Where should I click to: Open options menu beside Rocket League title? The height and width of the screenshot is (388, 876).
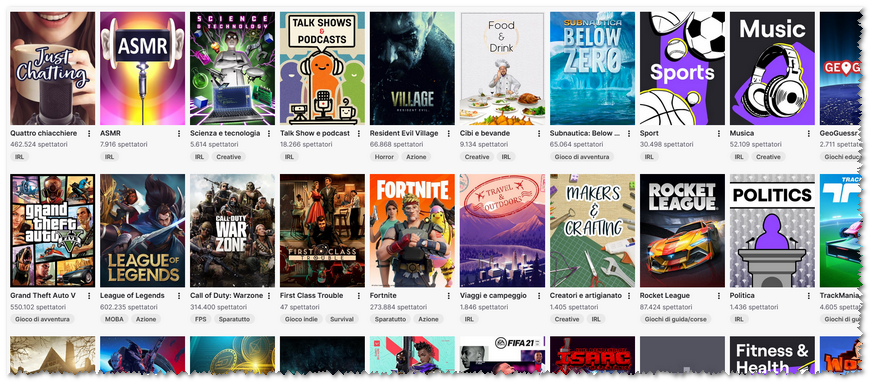pyautogui.click(x=719, y=296)
